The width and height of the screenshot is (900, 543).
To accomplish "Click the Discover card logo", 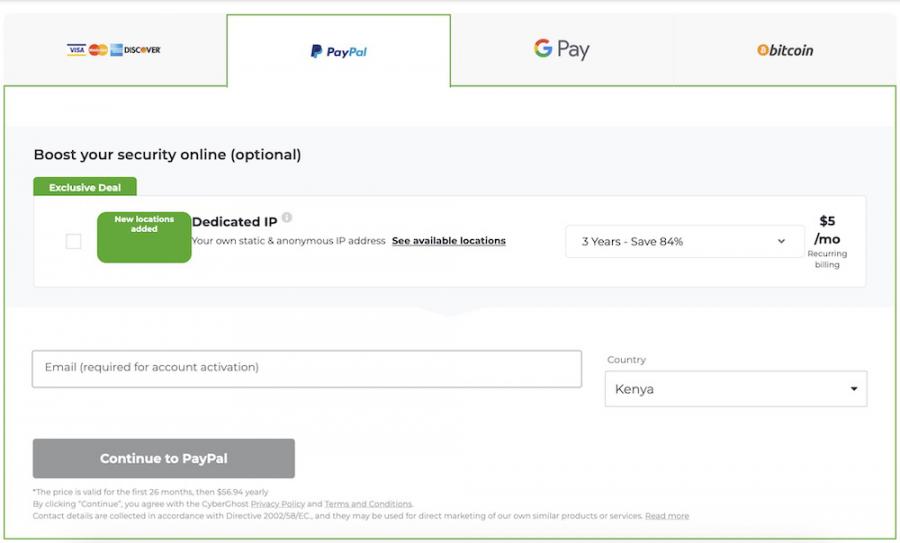I will click(x=142, y=50).
